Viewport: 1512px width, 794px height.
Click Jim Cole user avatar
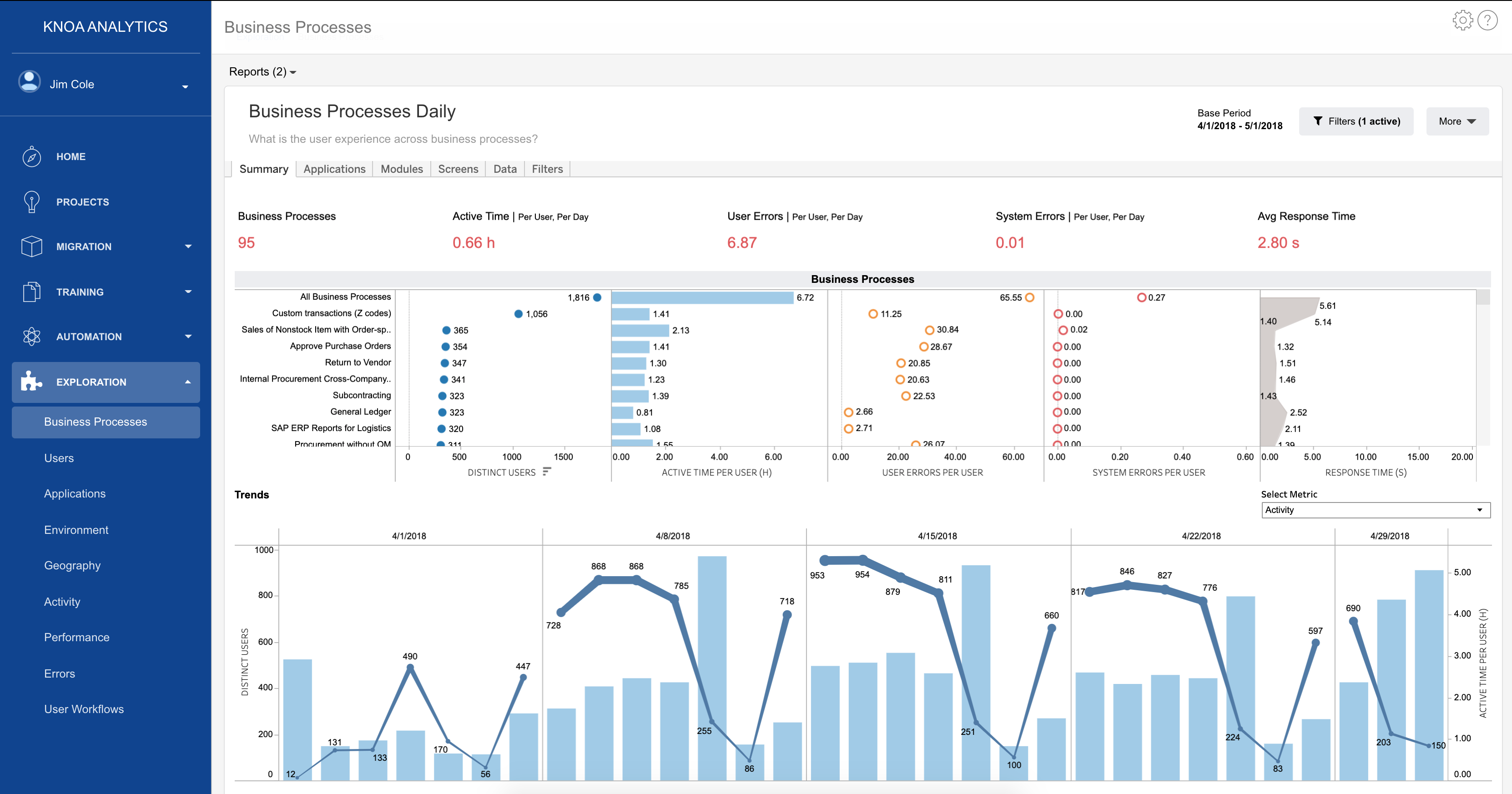30,82
